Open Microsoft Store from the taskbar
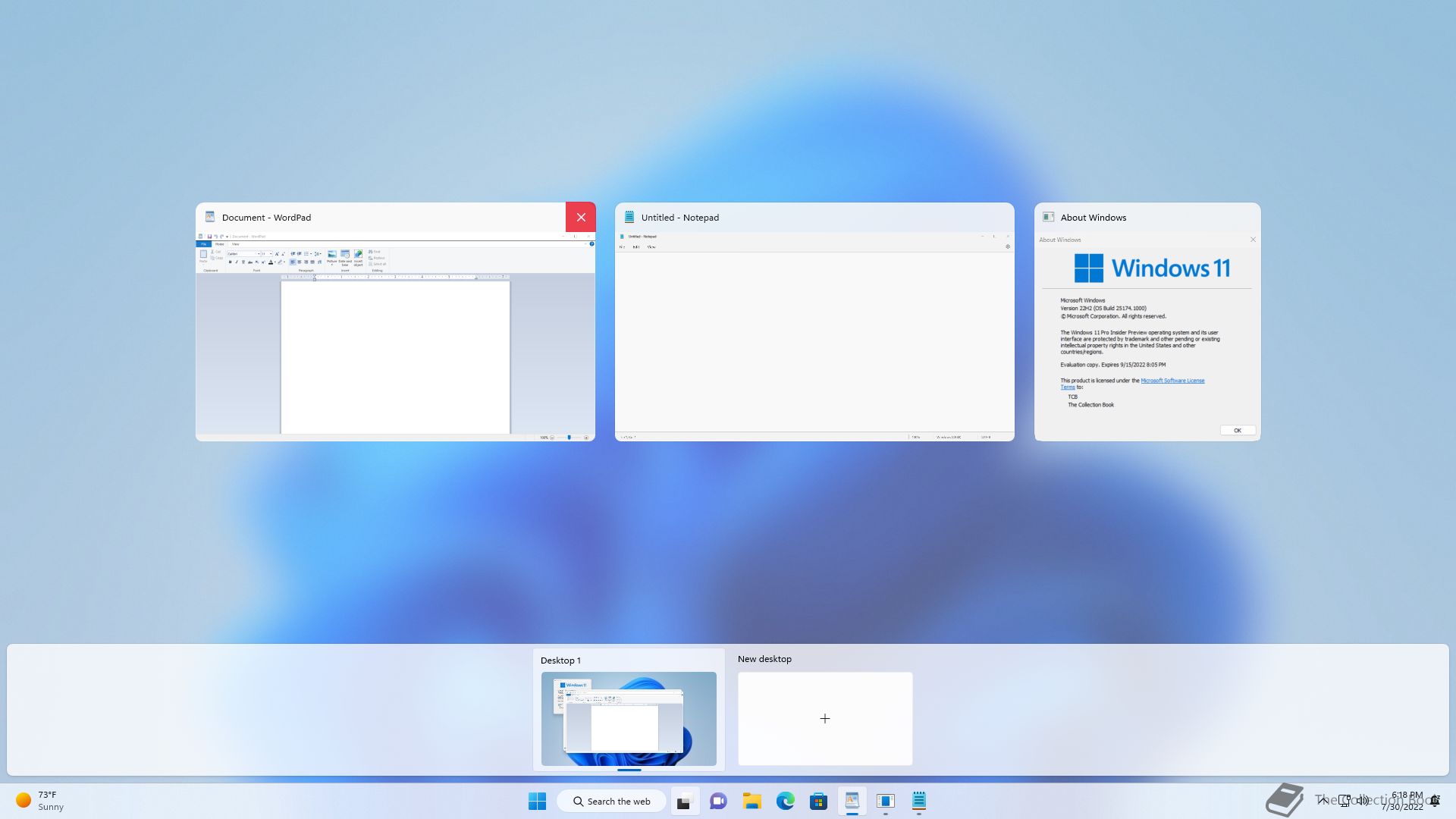Image resolution: width=1456 pixels, height=819 pixels. pos(818,801)
